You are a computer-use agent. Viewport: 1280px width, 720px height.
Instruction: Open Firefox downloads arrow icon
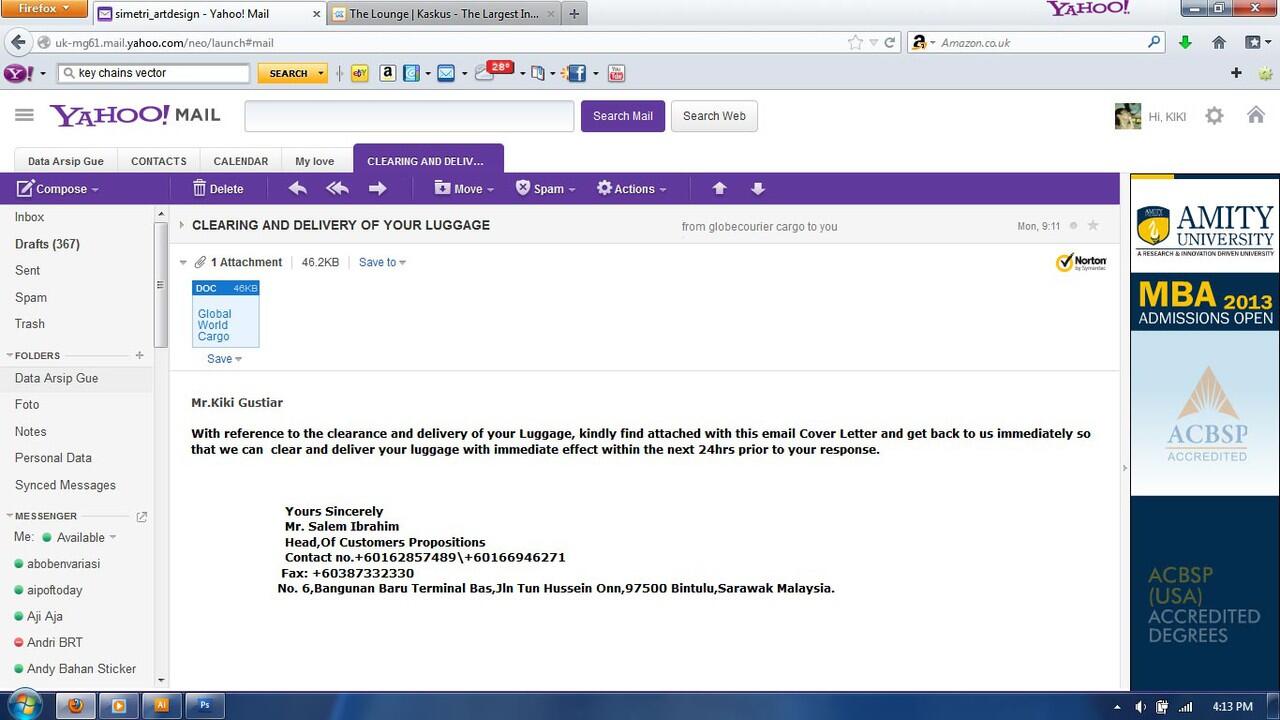point(1185,42)
